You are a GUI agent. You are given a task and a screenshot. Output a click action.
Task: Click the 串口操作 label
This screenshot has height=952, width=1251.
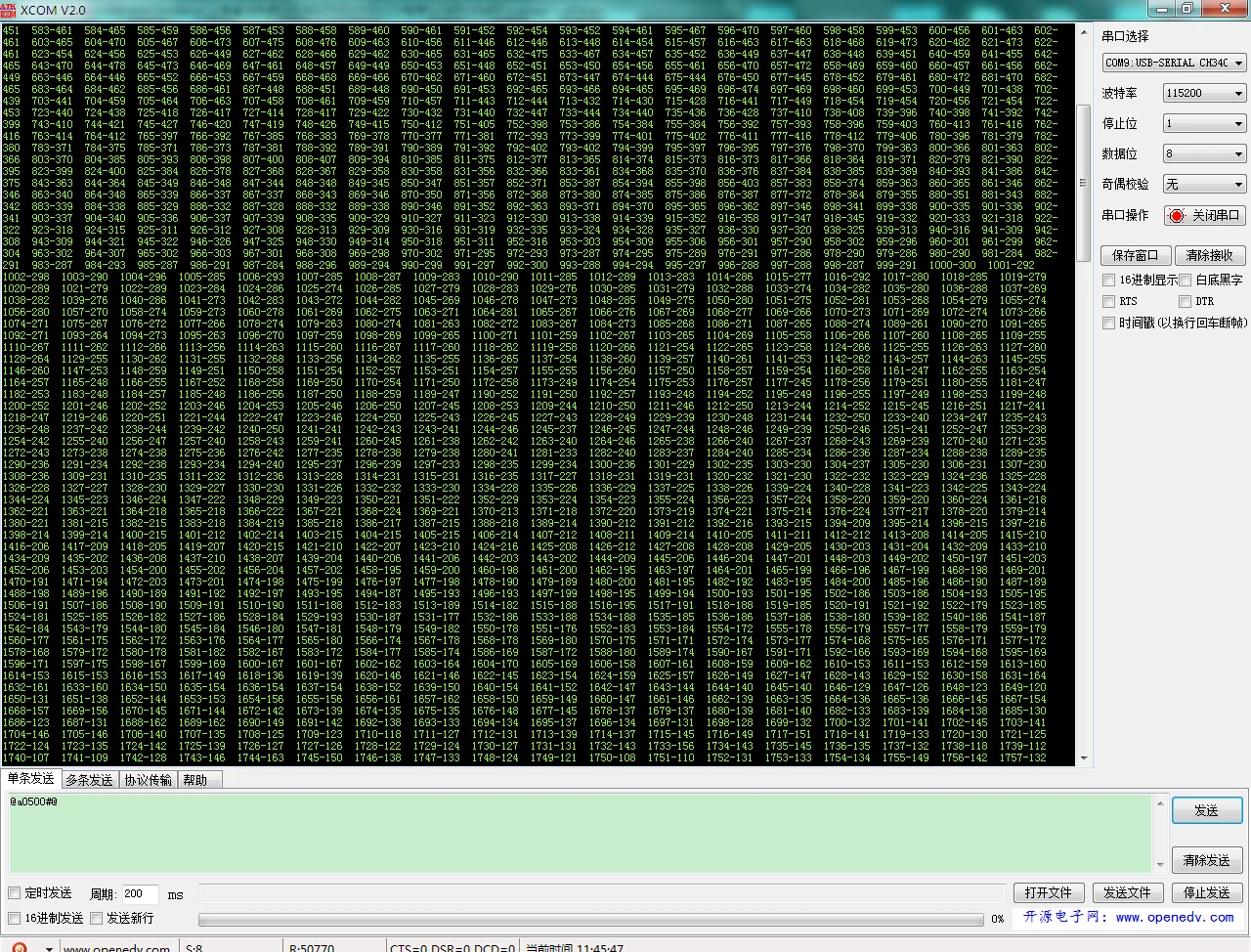1125,215
